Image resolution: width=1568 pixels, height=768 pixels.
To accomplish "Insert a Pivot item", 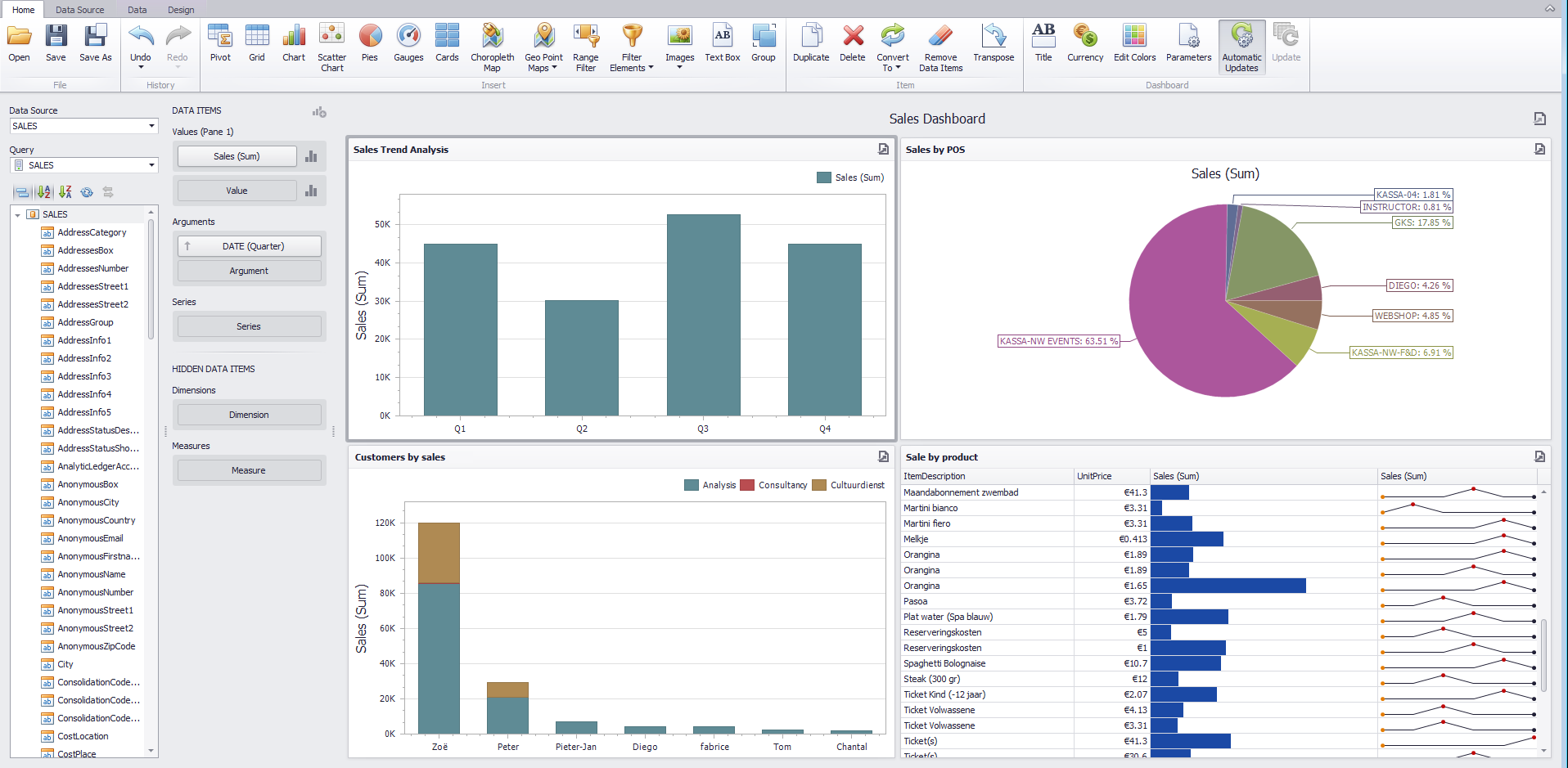I will click(220, 43).
